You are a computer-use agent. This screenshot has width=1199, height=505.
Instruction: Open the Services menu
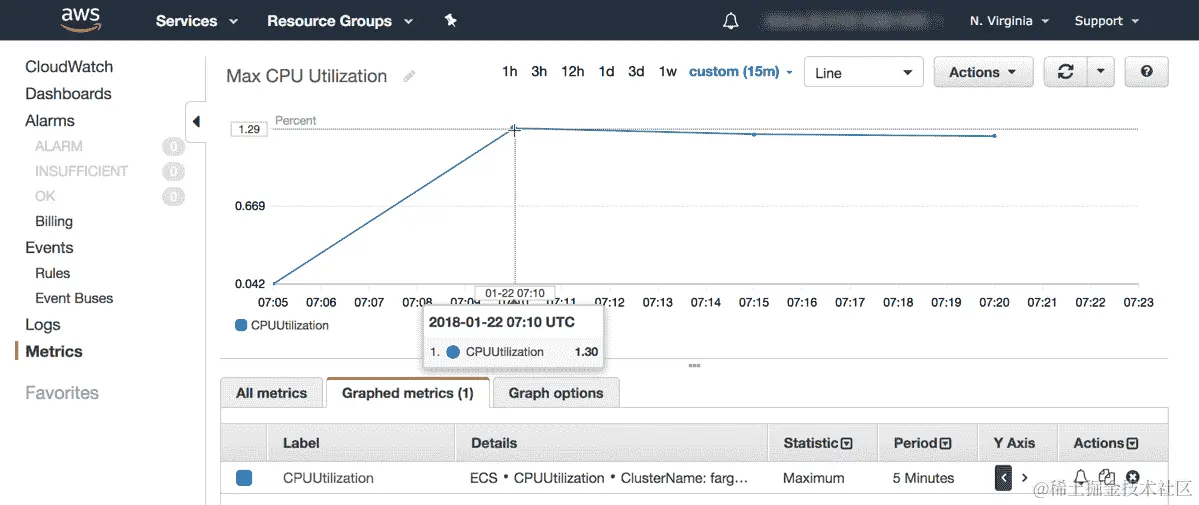point(197,21)
